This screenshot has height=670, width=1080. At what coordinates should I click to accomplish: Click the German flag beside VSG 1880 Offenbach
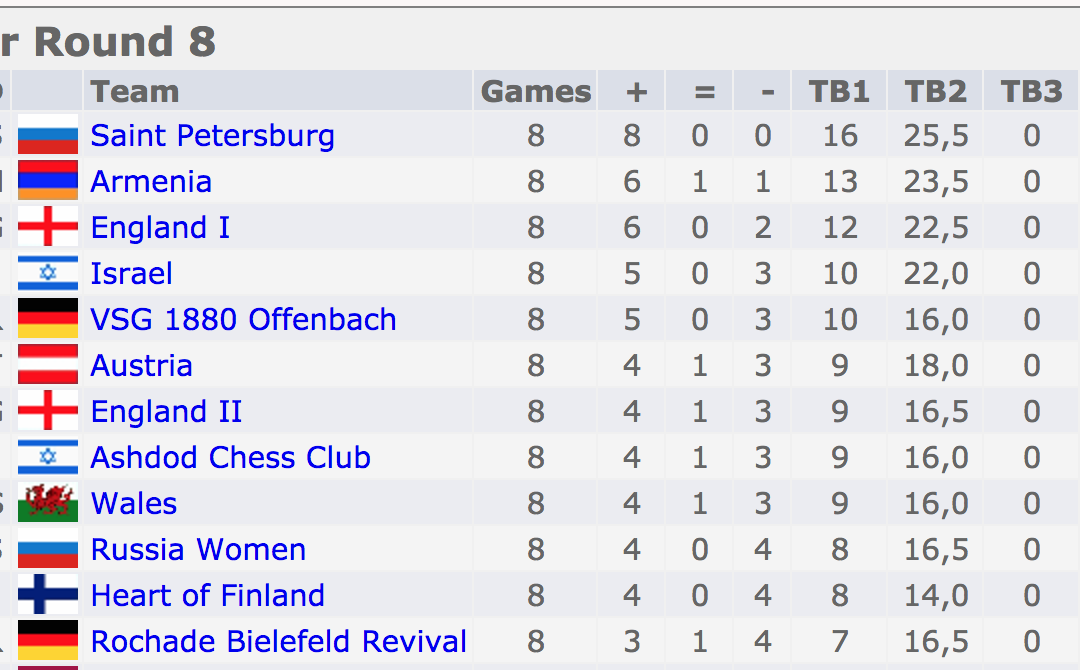48,318
